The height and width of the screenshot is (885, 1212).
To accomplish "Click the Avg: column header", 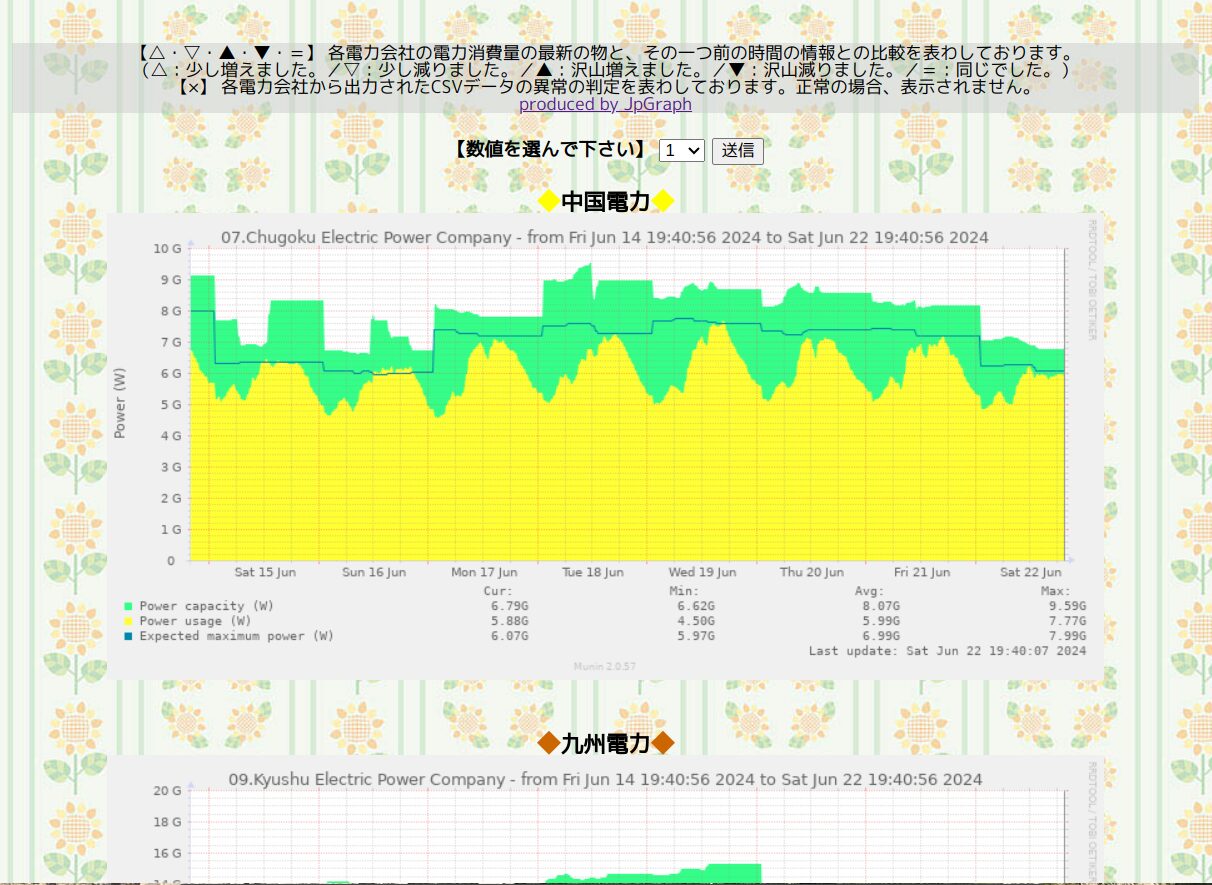I will 870,591.
